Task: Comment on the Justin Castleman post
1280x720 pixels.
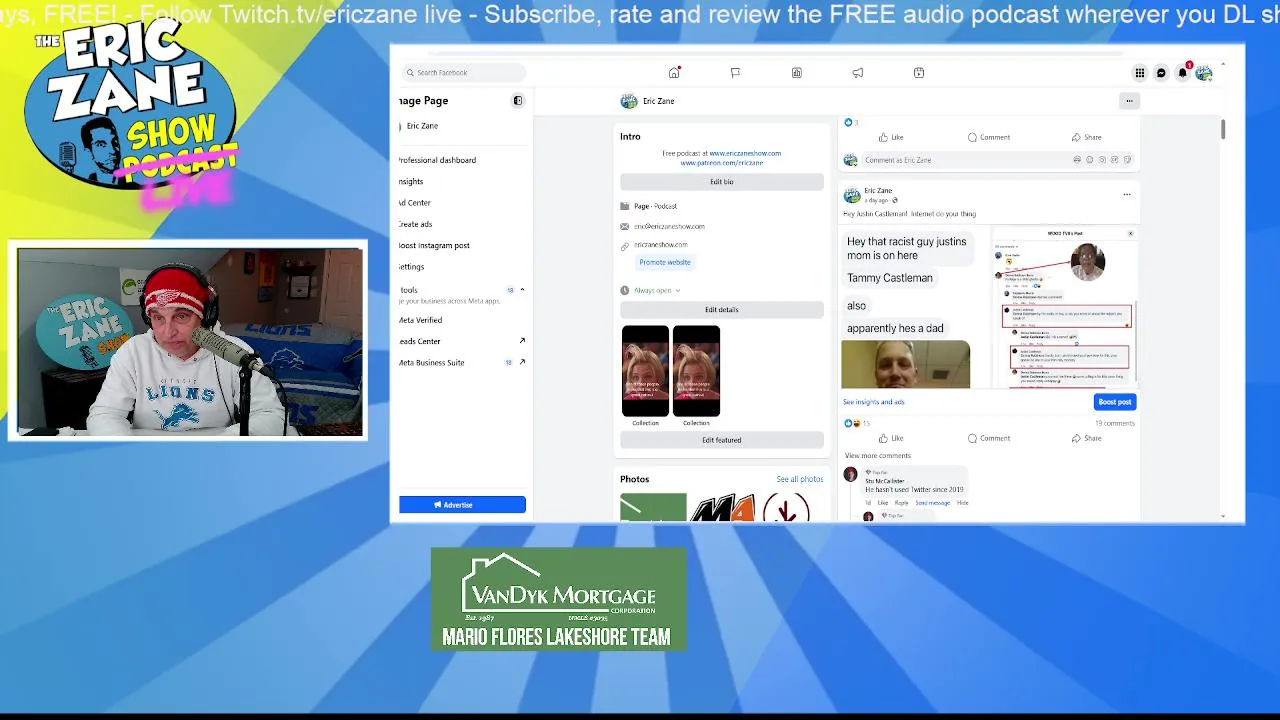Action: (989, 438)
